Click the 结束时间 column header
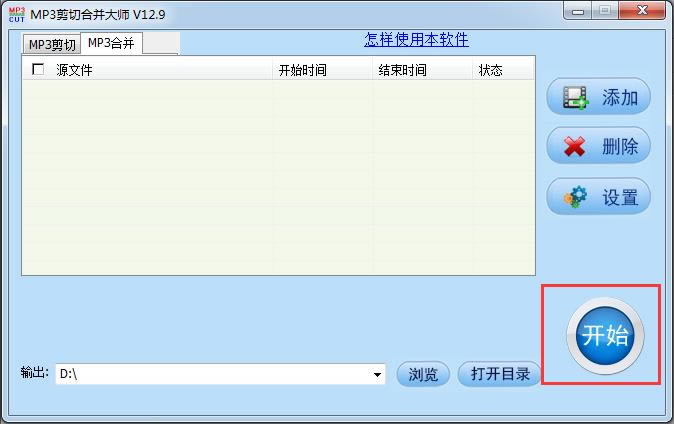 422,70
